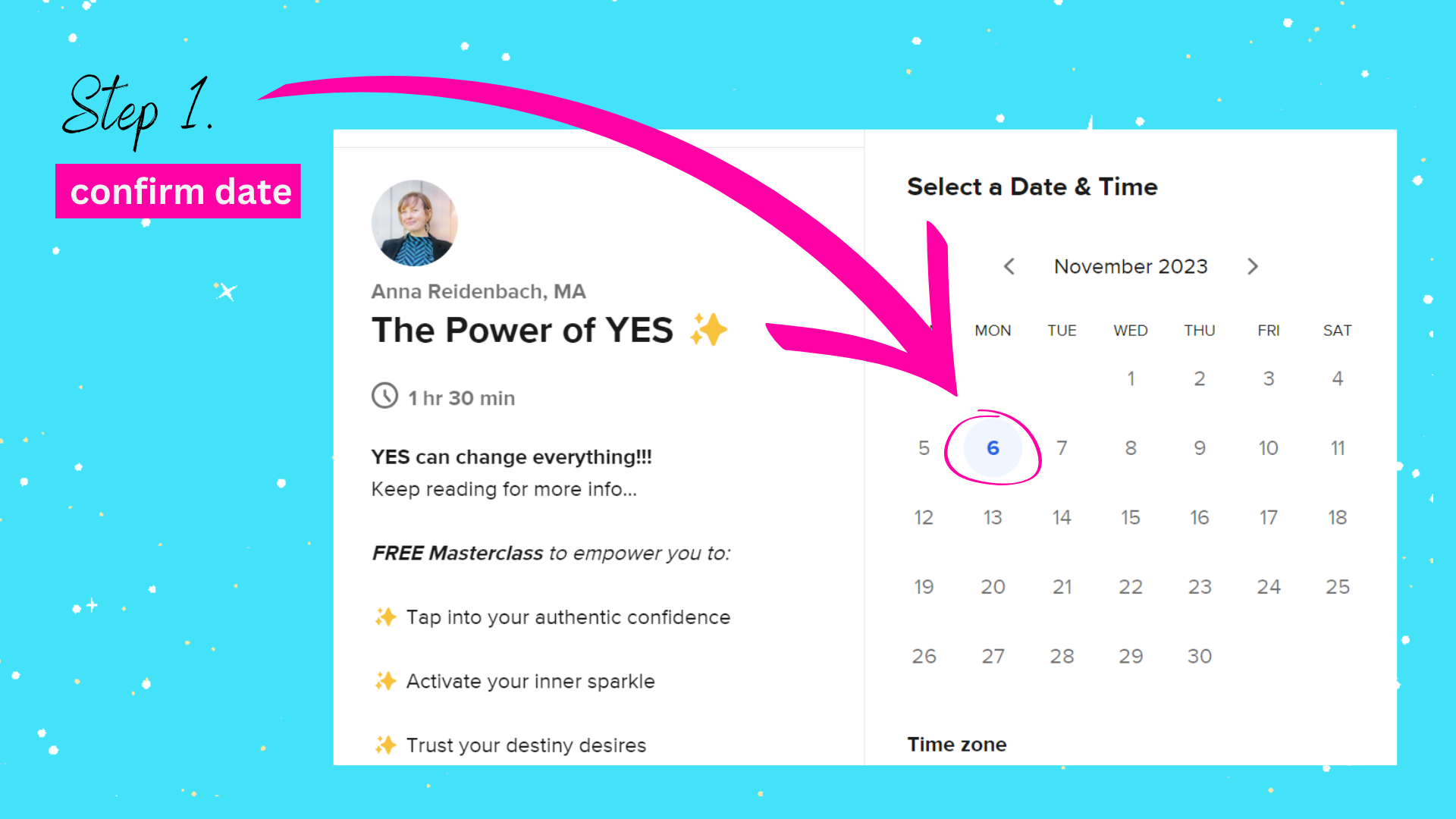The image size is (1456, 819).
Task: Click Anna Reidenbach's profile photo
Action: click(x=415, y=223)
